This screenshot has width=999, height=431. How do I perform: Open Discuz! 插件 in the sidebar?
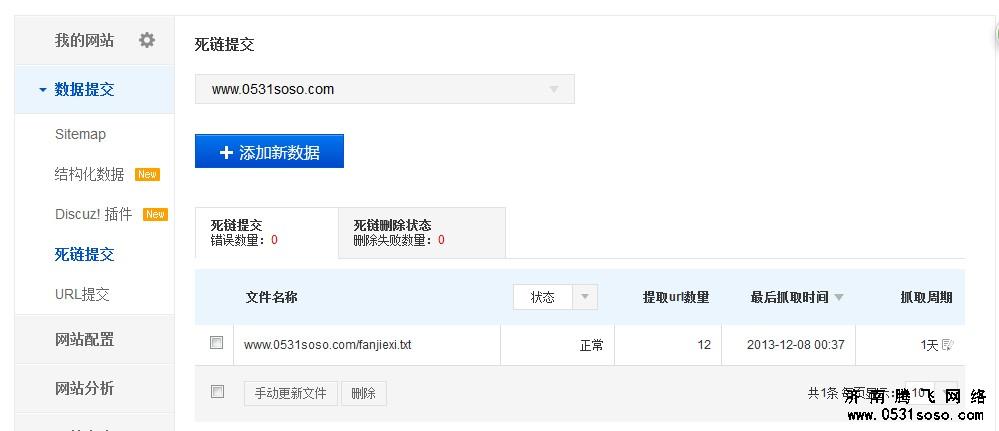tap(94, 215)
